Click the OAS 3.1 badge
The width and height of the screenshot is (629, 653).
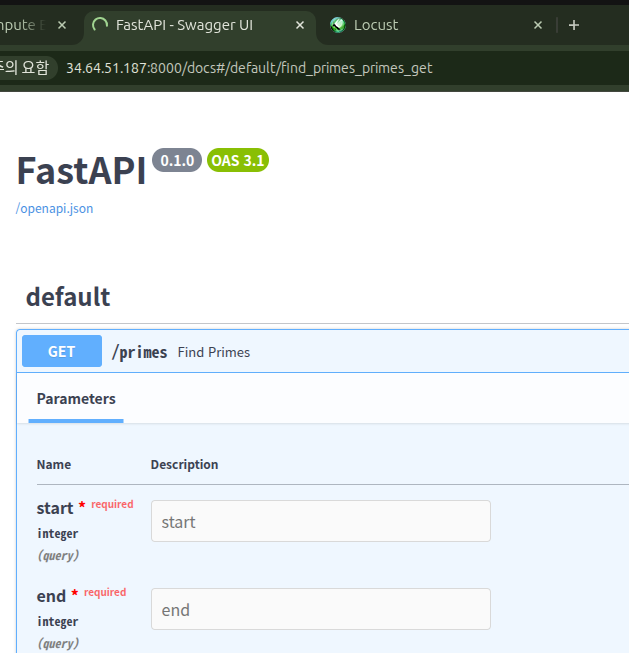point(238,160)
